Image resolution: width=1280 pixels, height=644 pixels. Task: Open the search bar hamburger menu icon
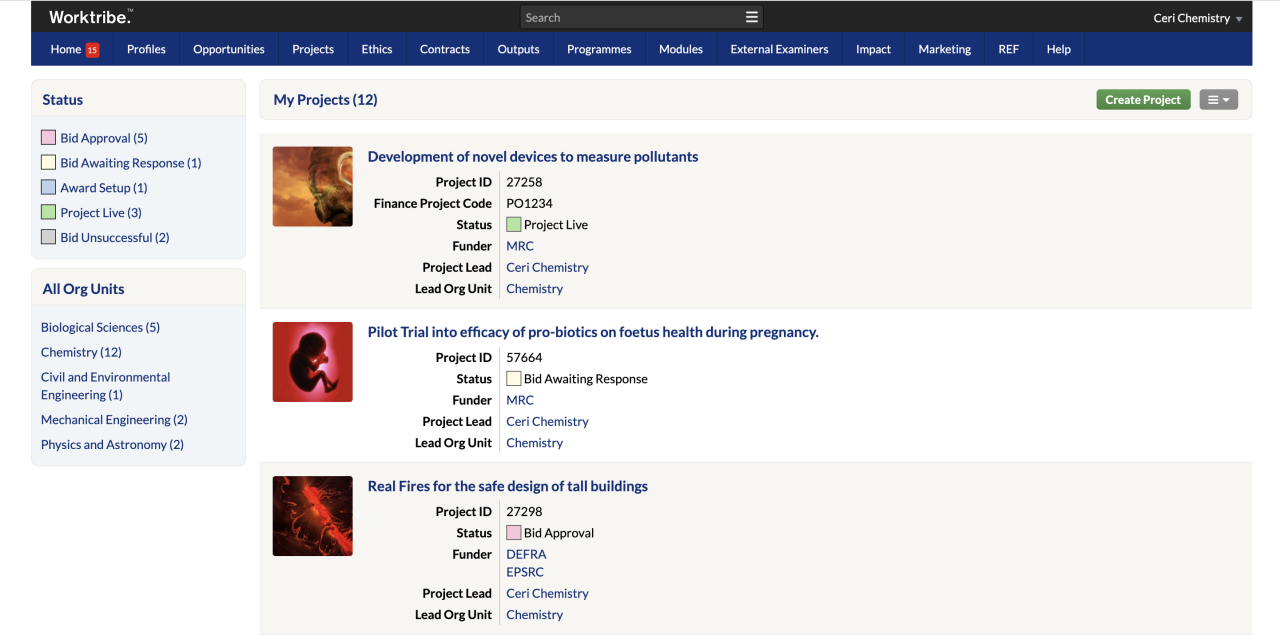pyautogui.click(x=751, y=17)
